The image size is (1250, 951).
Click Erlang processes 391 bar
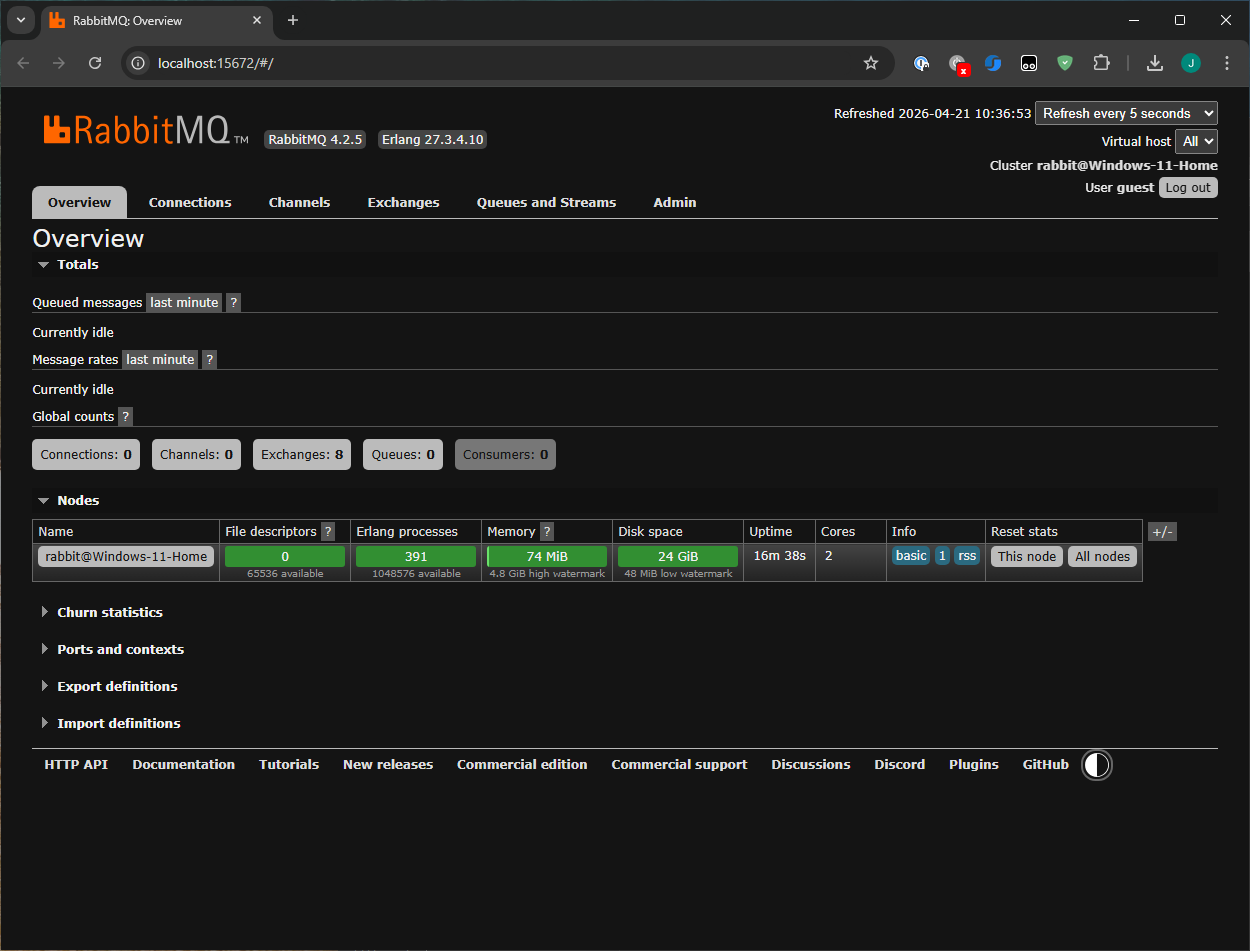(416, 556)
